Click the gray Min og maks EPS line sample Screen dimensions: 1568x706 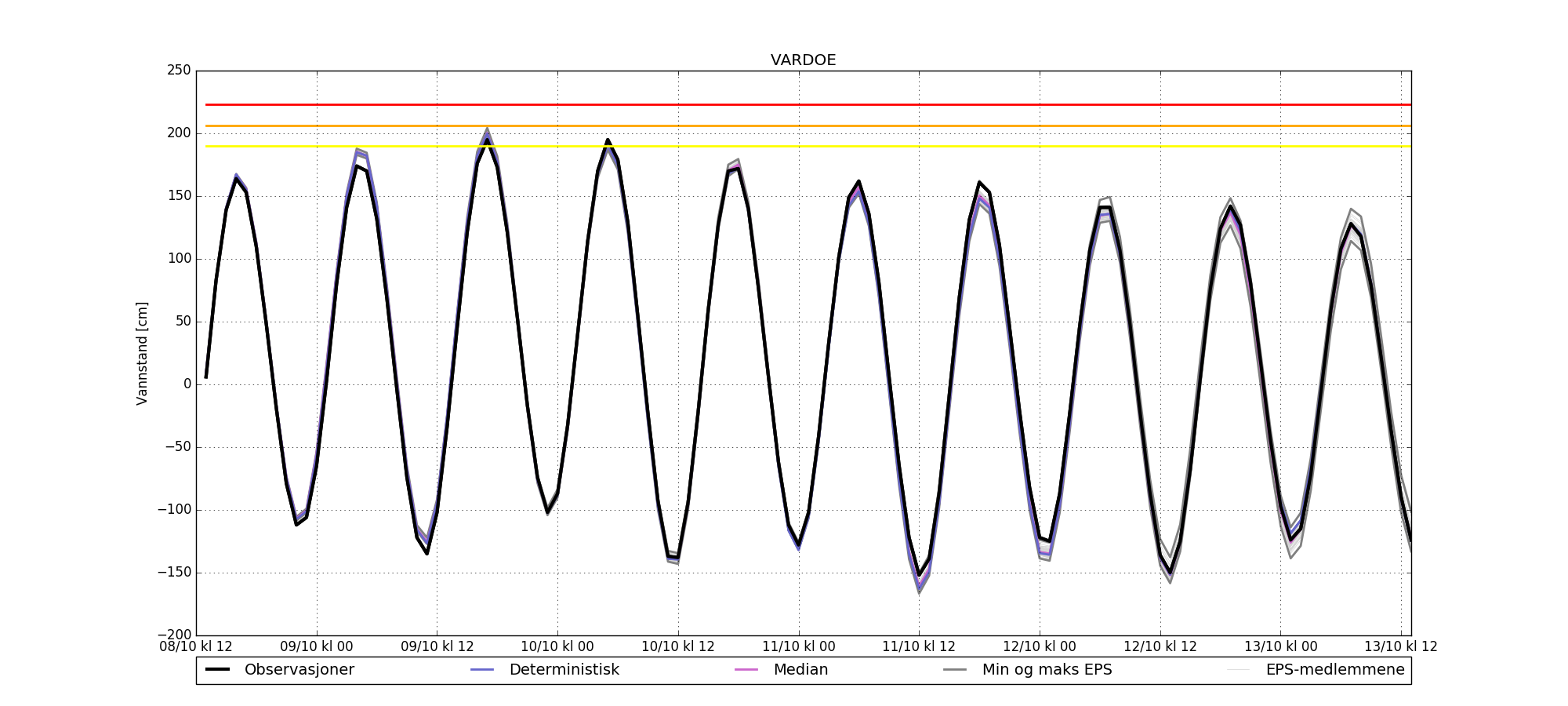[x=955, y=670]
